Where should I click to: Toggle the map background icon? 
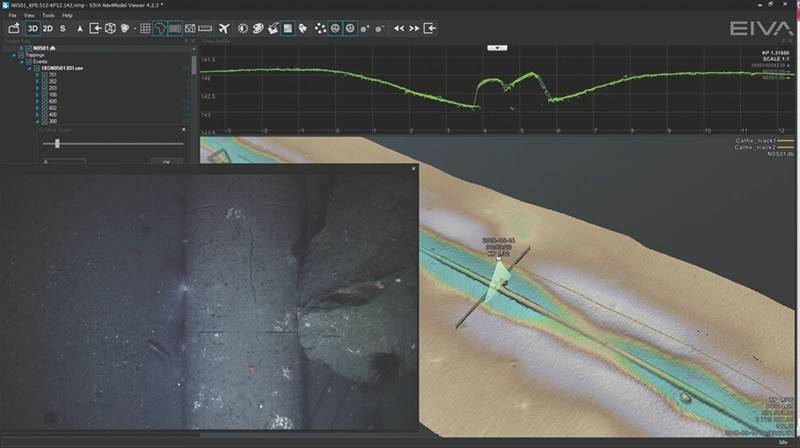point(160,29)
